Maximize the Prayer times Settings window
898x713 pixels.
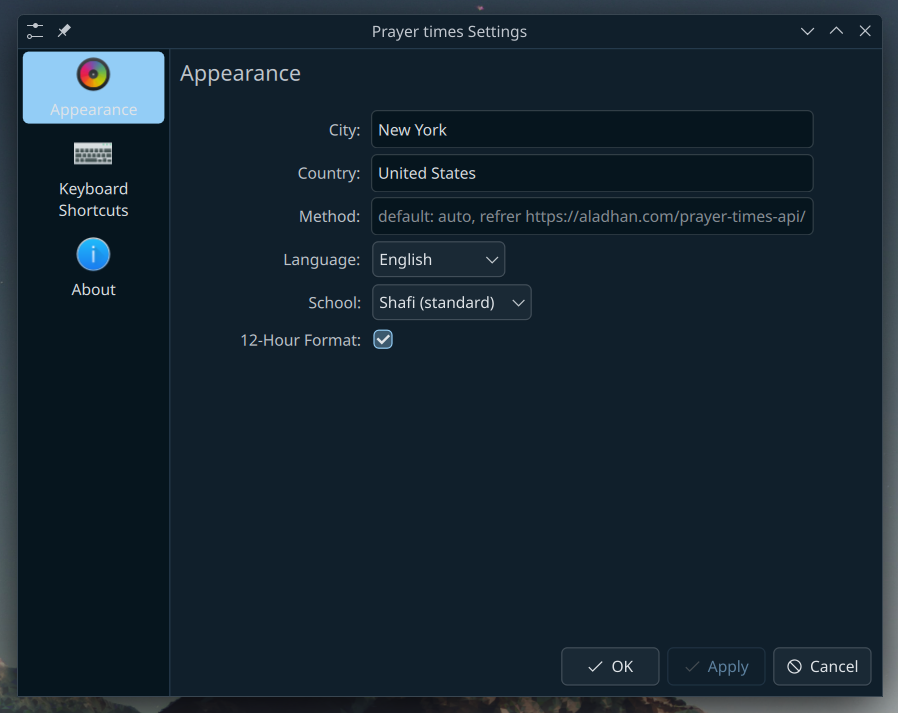pyautogui.click(x=836, y=31)
